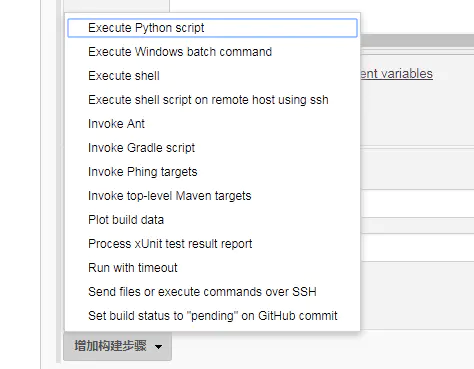Select Set build status pending on GitHub commit
The image size is (474, 369).
[x=212, y=316]
